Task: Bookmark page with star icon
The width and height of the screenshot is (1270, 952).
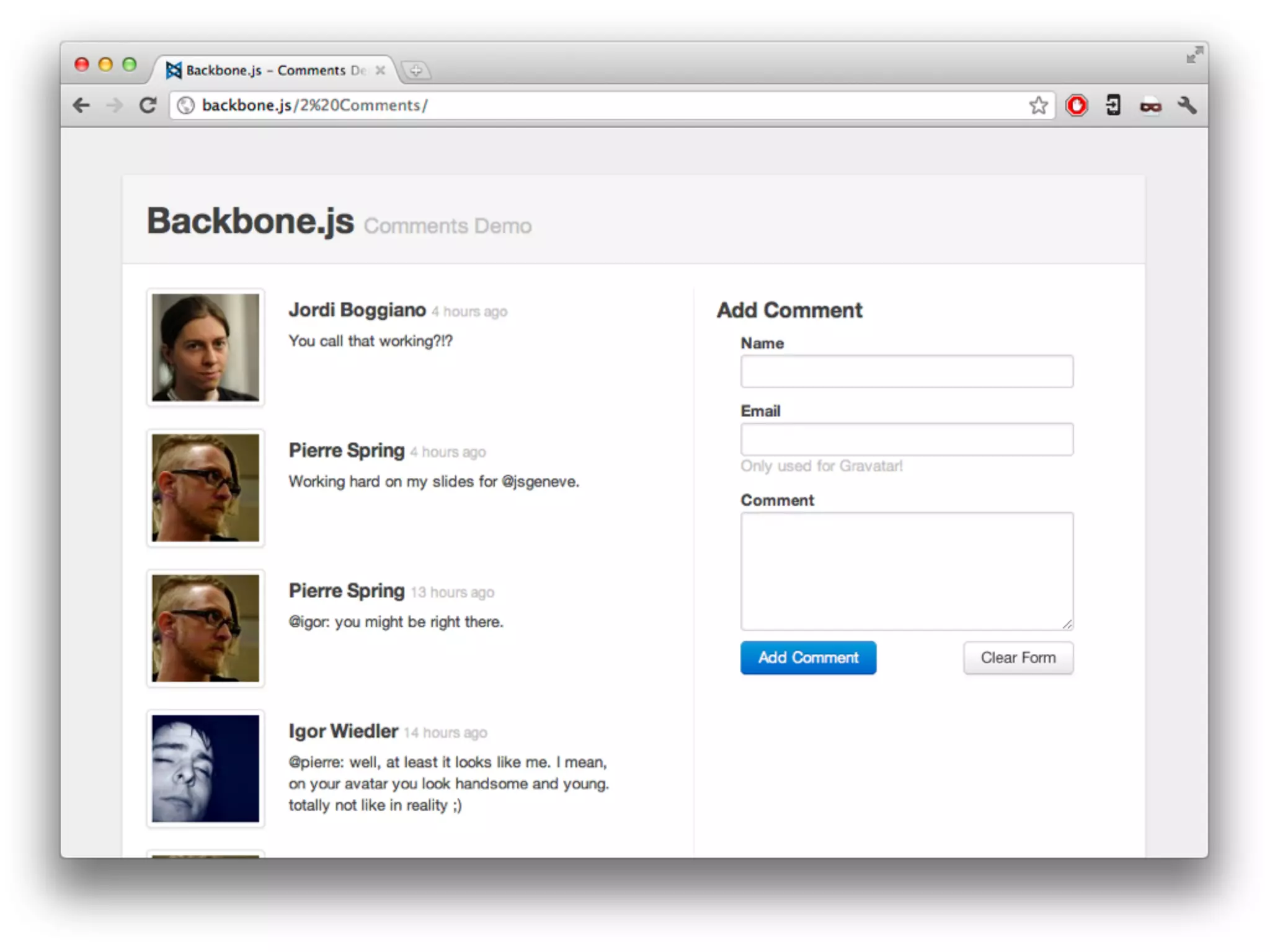Action: click(x=1038, y=105)
